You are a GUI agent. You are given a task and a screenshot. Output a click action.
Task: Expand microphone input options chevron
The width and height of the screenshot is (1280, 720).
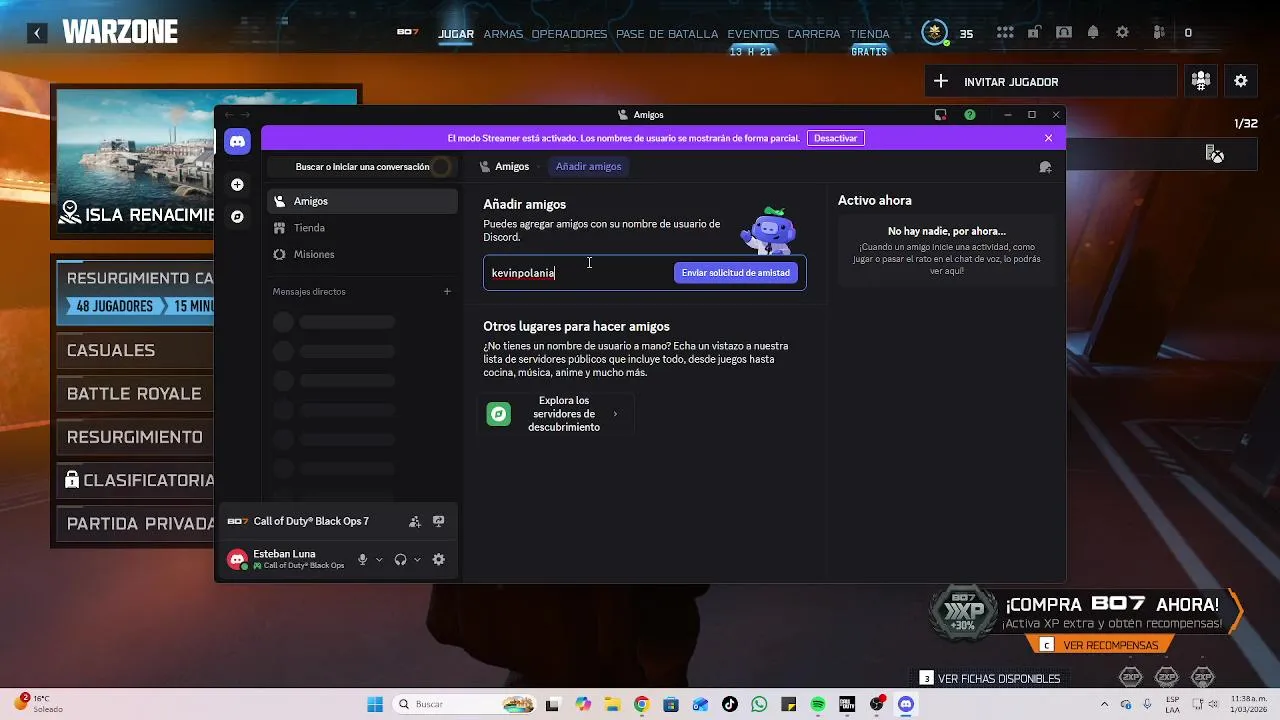point(379,560)
